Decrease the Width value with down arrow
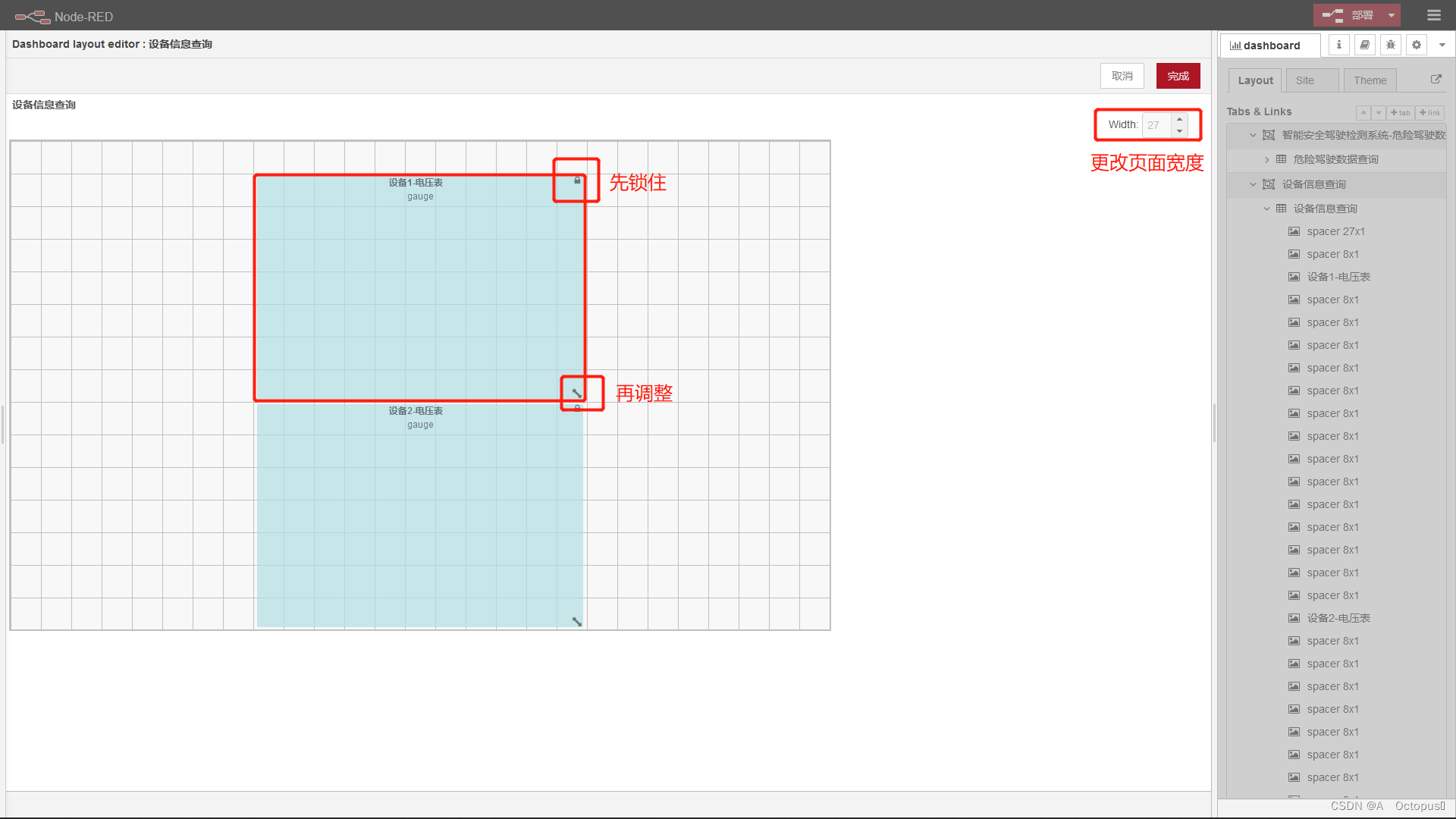The image size is (1456, 819). click(x=1179, y=131)
